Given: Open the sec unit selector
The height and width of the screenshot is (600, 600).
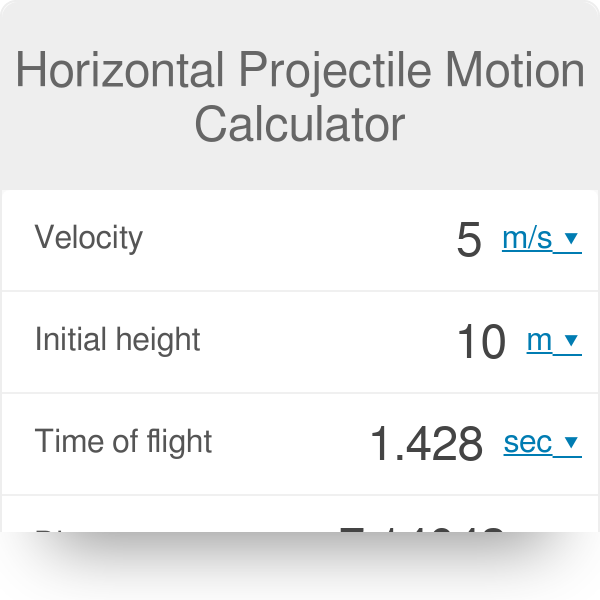Looking at the screenshot, I should click(528, 442).
